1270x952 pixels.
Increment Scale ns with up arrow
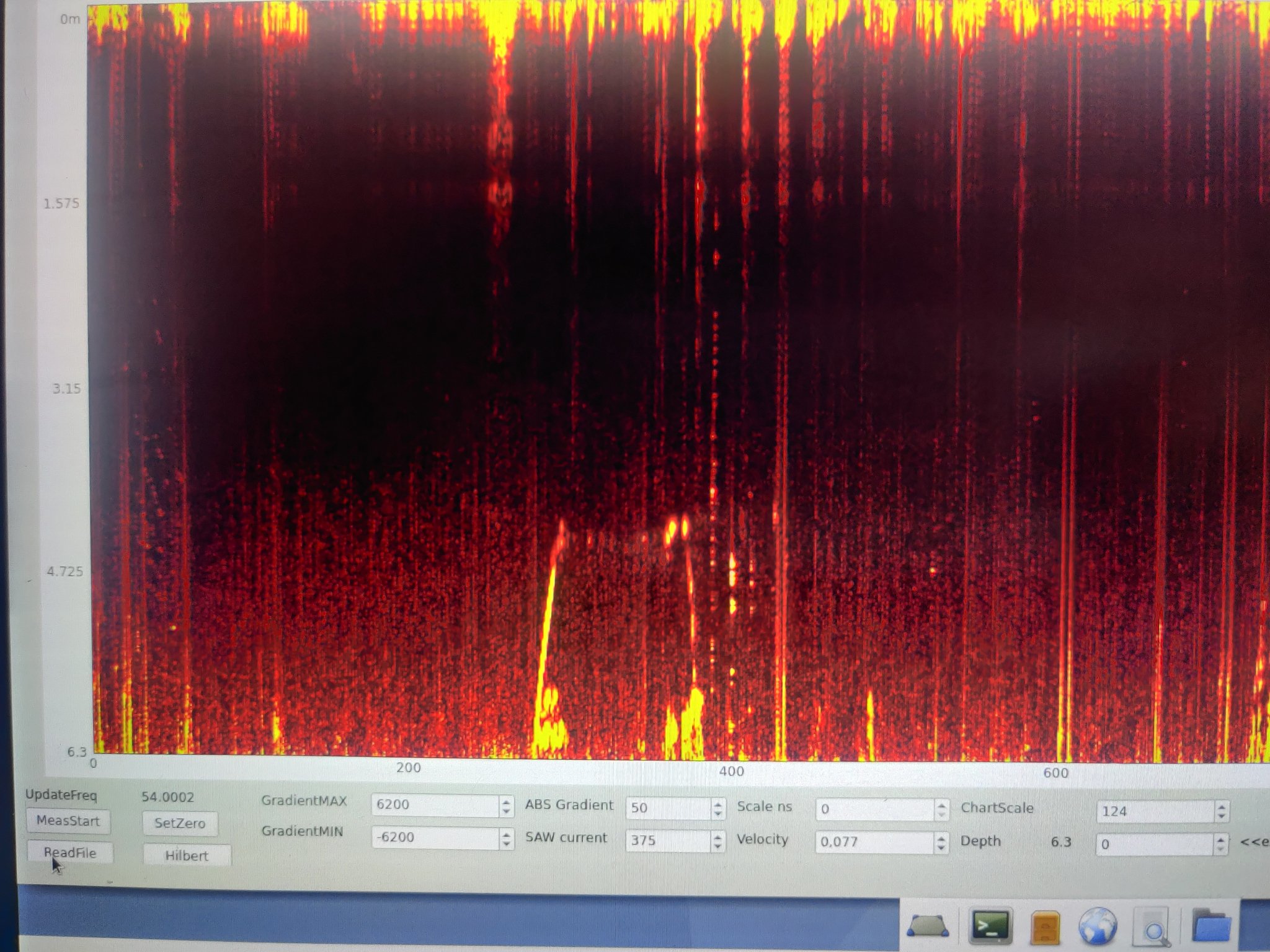point(941,804)
